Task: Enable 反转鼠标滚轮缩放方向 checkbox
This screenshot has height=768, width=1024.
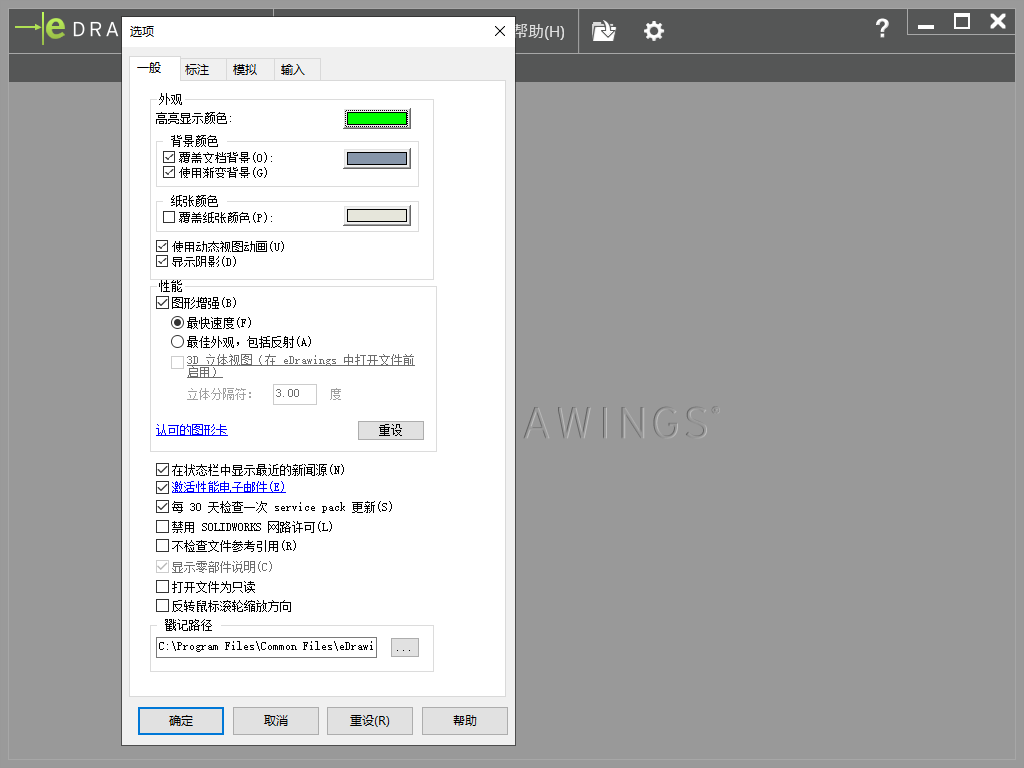Action: coord(163,605)
